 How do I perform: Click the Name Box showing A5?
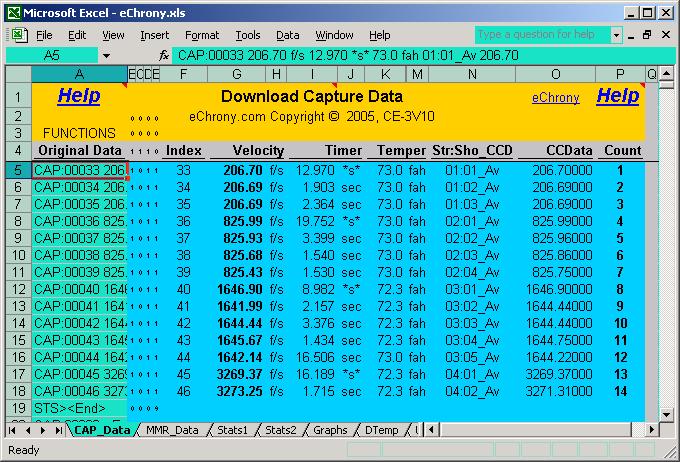52,56
